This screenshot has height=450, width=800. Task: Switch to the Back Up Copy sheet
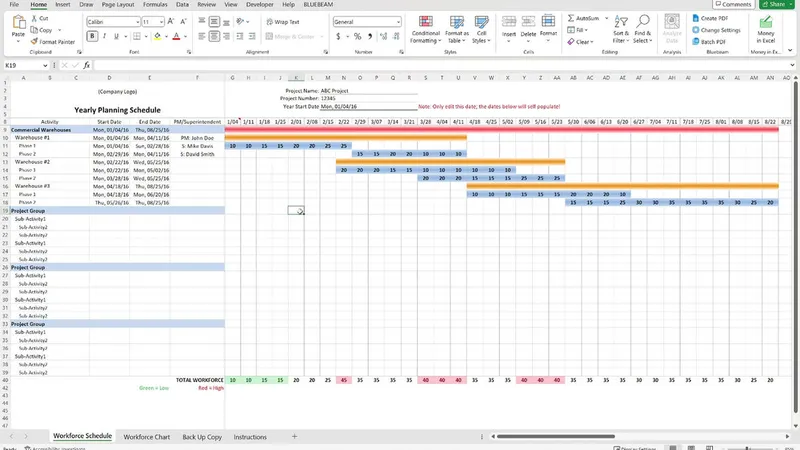pyautogui.click(x=202, y=437)
